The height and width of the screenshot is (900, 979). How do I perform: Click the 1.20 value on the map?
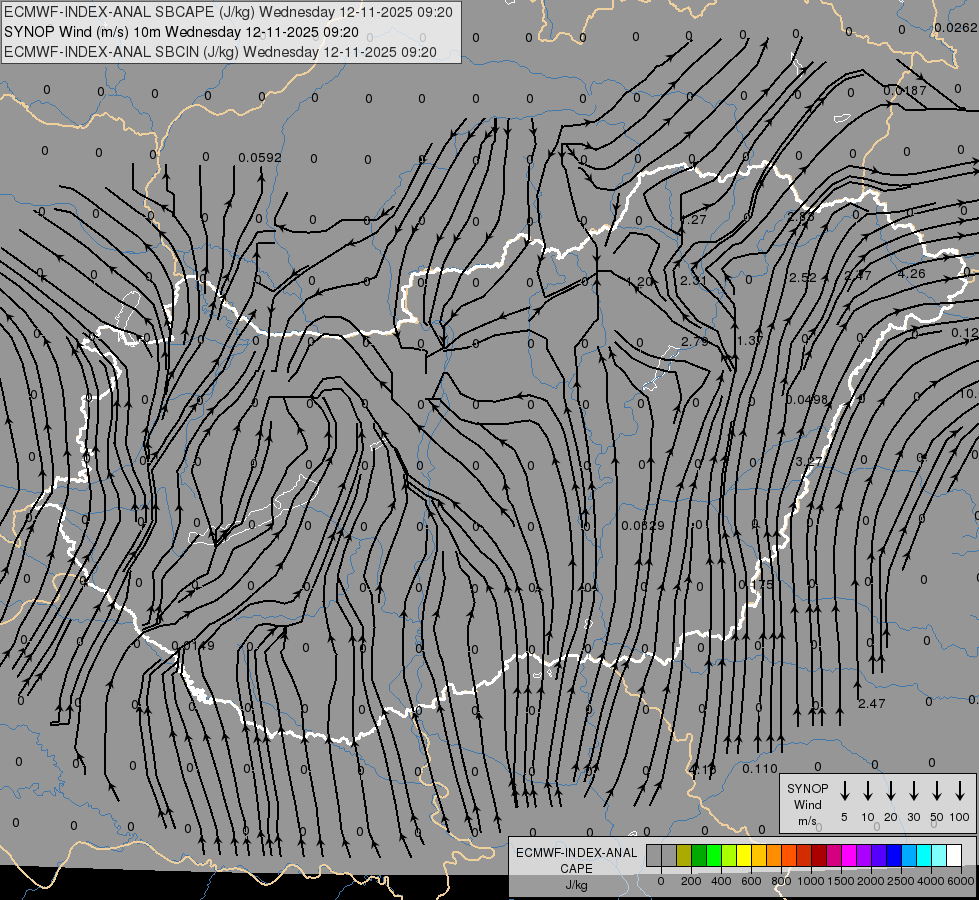(x=640, y=282)
